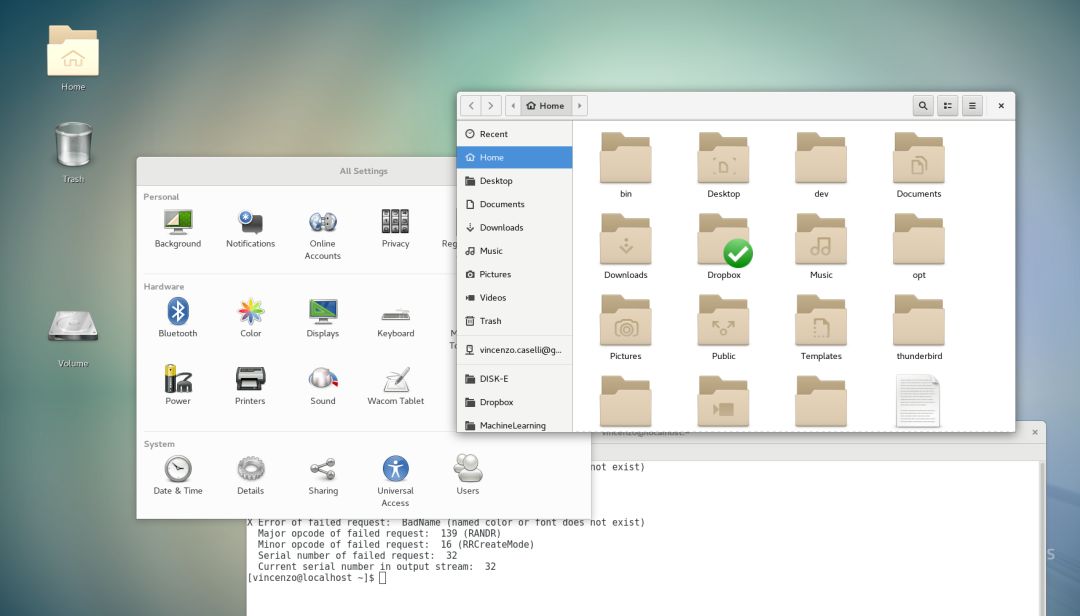Open Universal Access settings
This screenshot has width=1080, height=616.
(395, 481)
